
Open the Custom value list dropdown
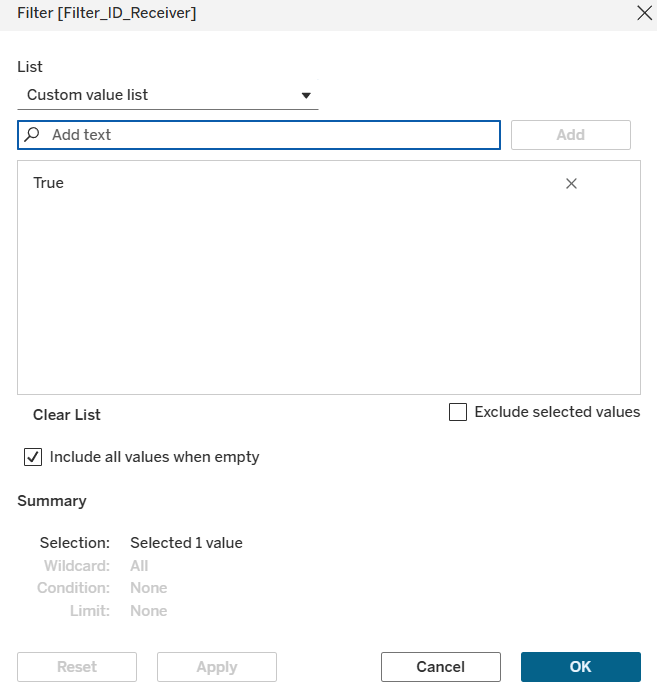(x=167, y=95)
